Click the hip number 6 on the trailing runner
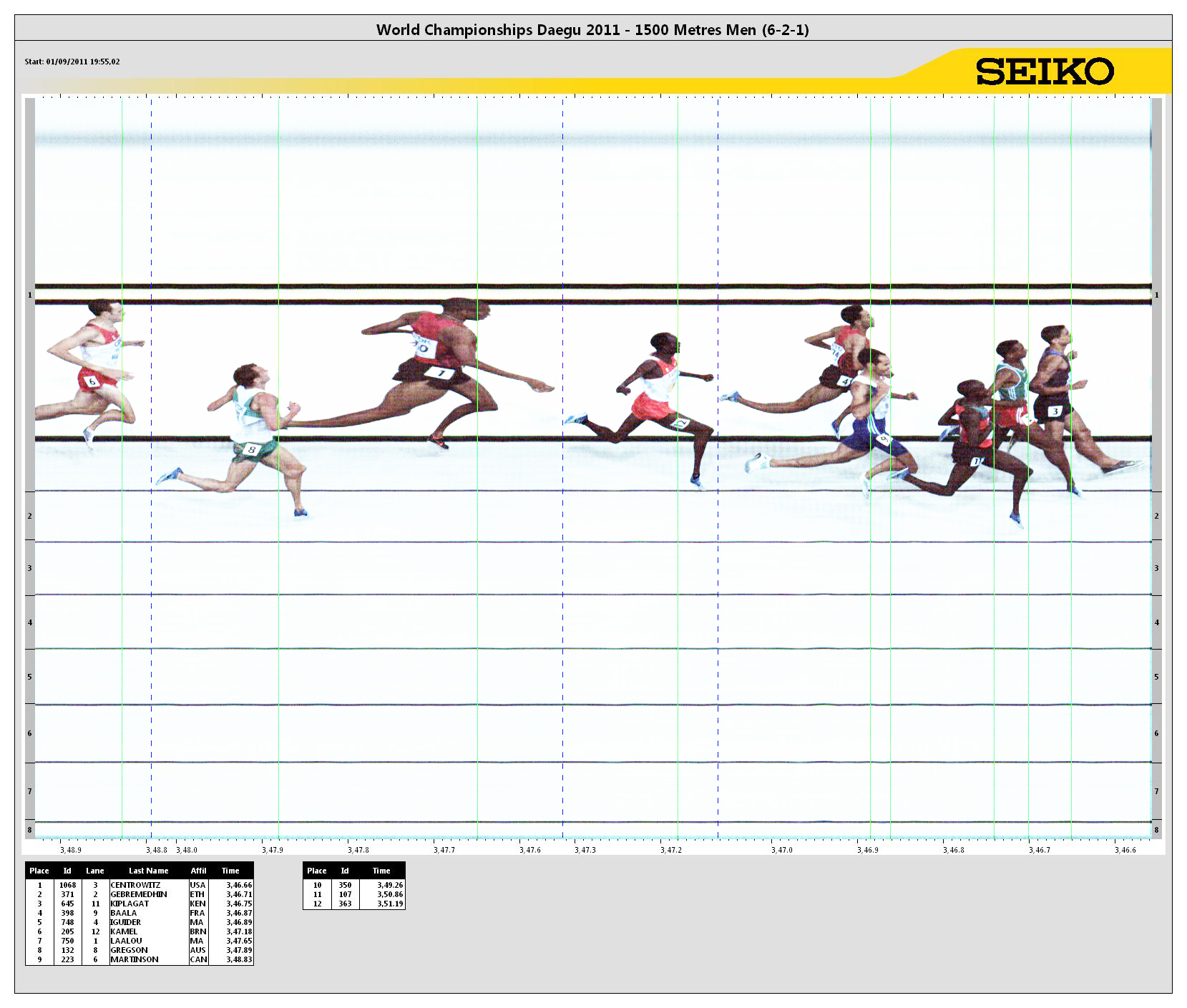1187x1008 pixels. coord(92,381)
